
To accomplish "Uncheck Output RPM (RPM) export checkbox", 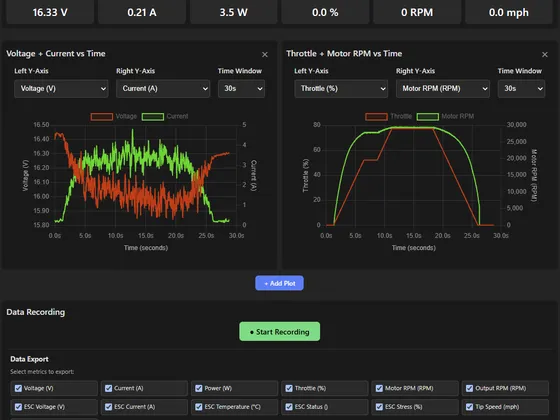I will (x=470, y=388).
